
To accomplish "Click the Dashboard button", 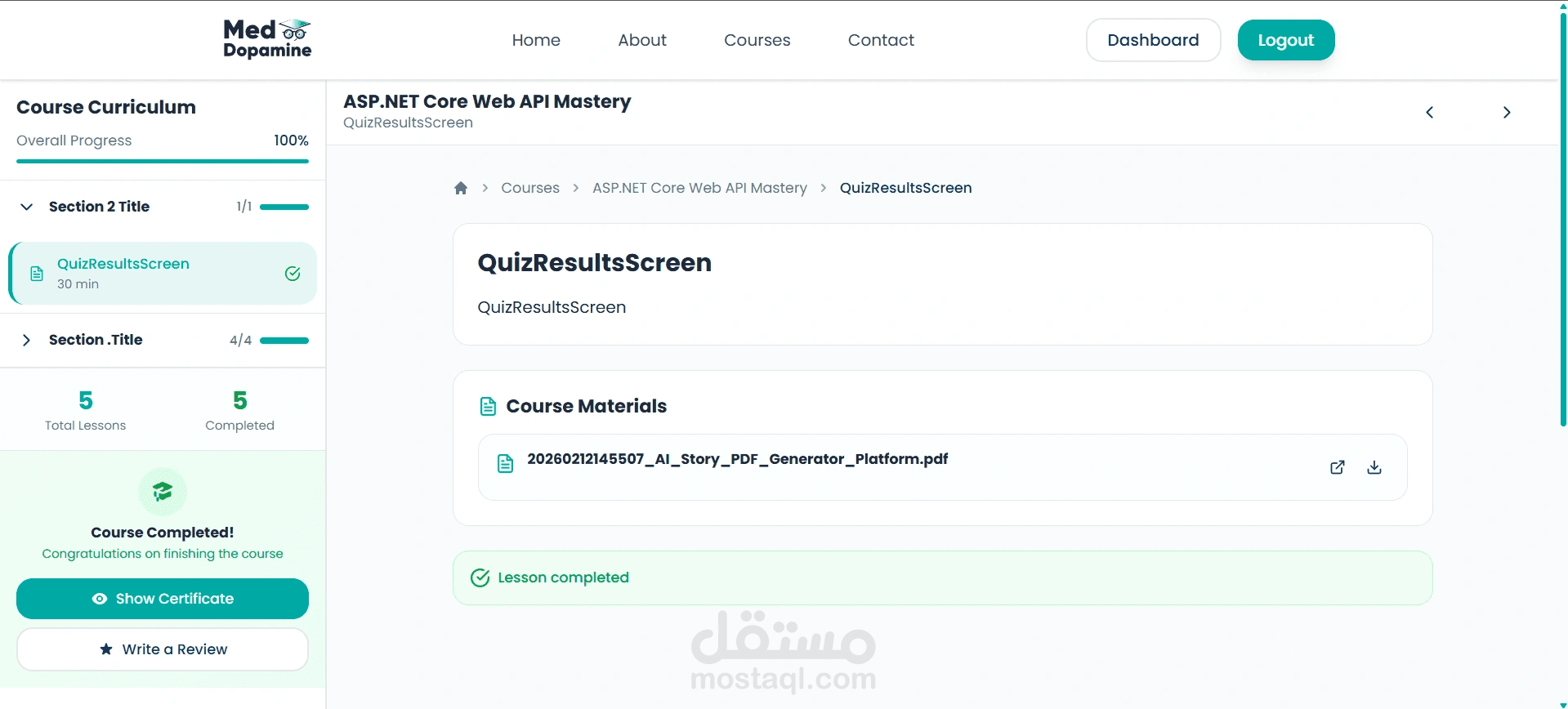I will pyautogui.click(x=1153, y=40).
